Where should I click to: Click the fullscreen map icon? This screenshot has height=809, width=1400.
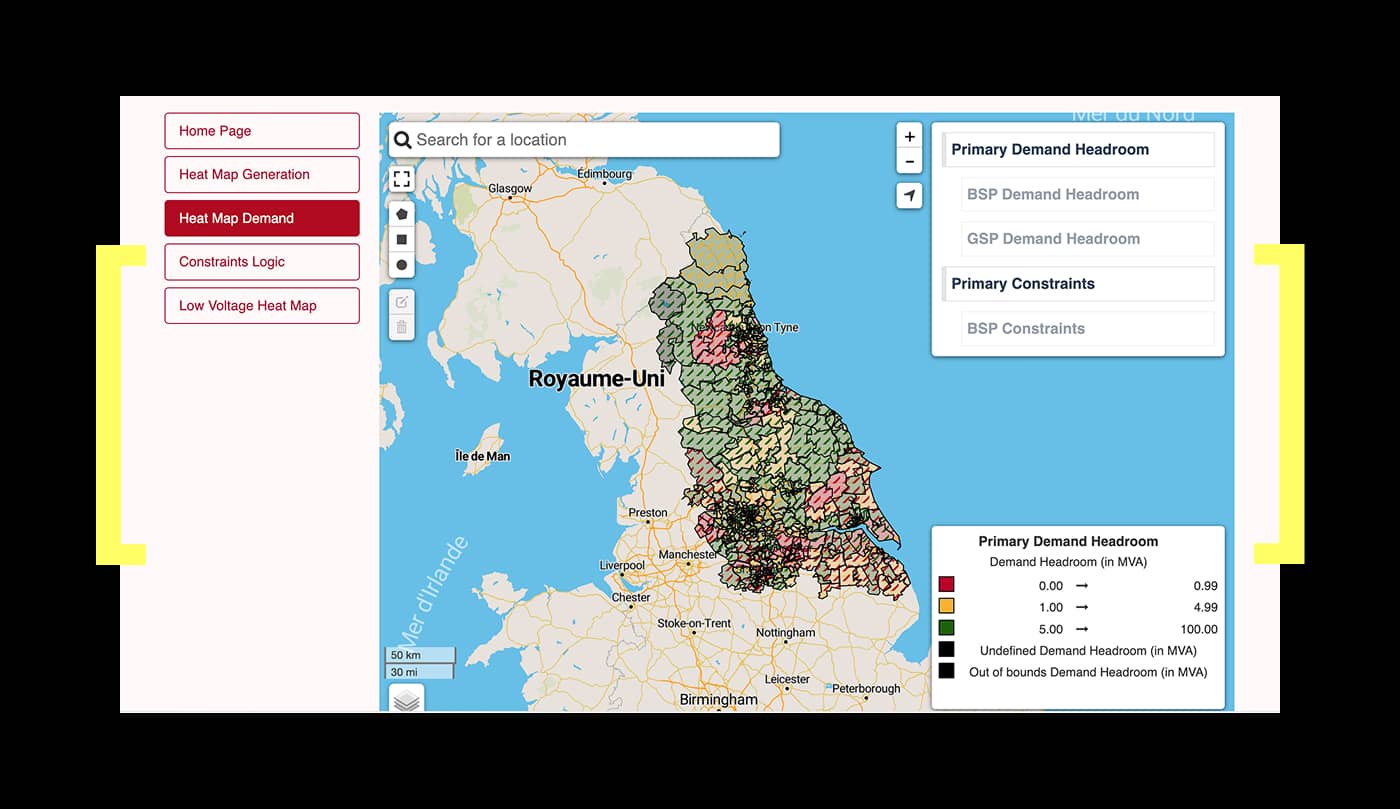pos(401,179)
